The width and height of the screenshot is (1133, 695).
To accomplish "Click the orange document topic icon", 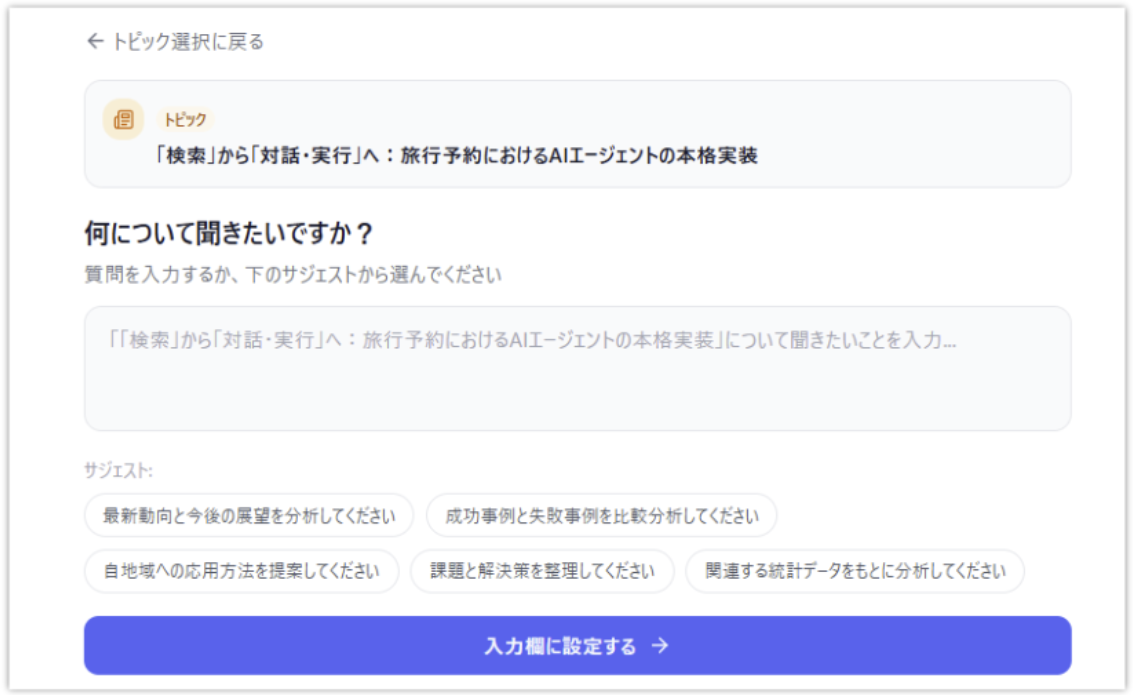I will coord(124,119).
